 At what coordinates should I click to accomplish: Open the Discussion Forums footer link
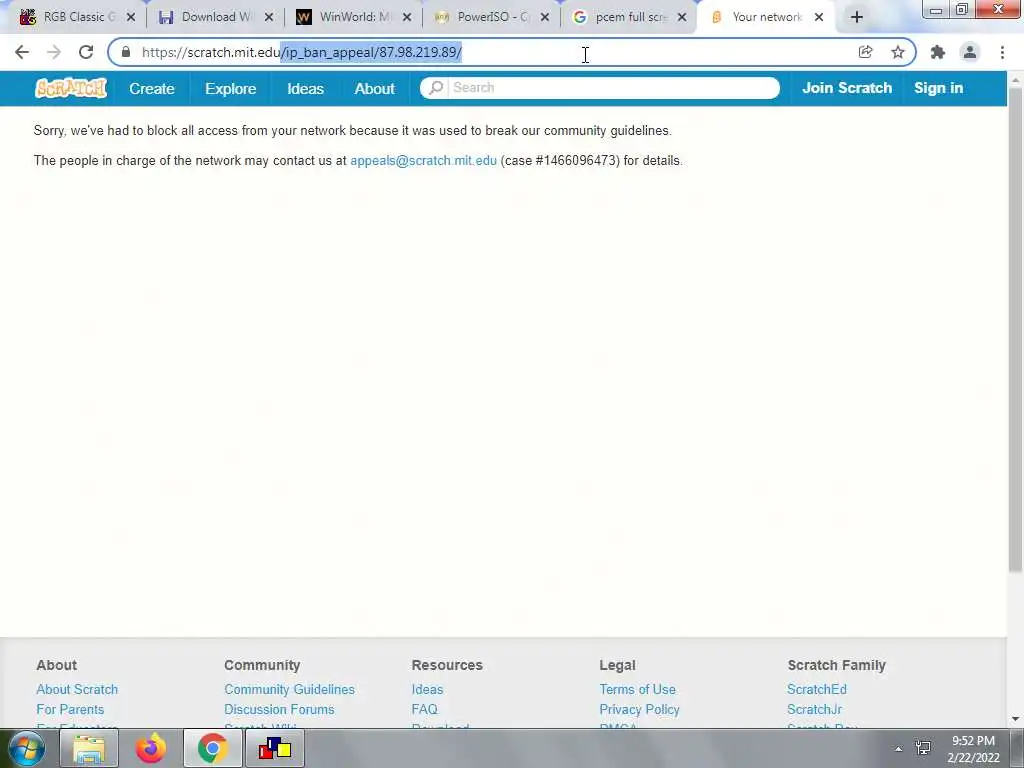point(279,709)
